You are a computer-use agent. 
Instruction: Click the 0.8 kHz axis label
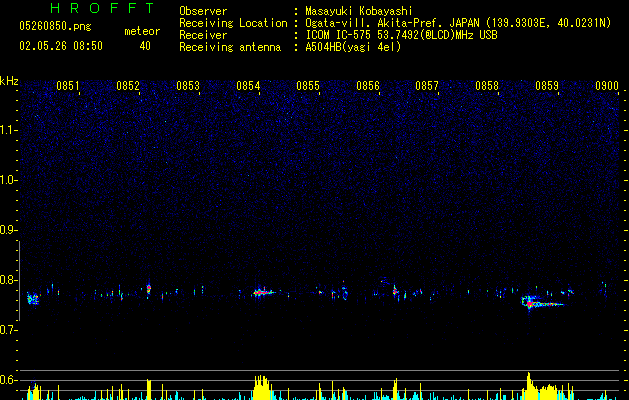9,280
